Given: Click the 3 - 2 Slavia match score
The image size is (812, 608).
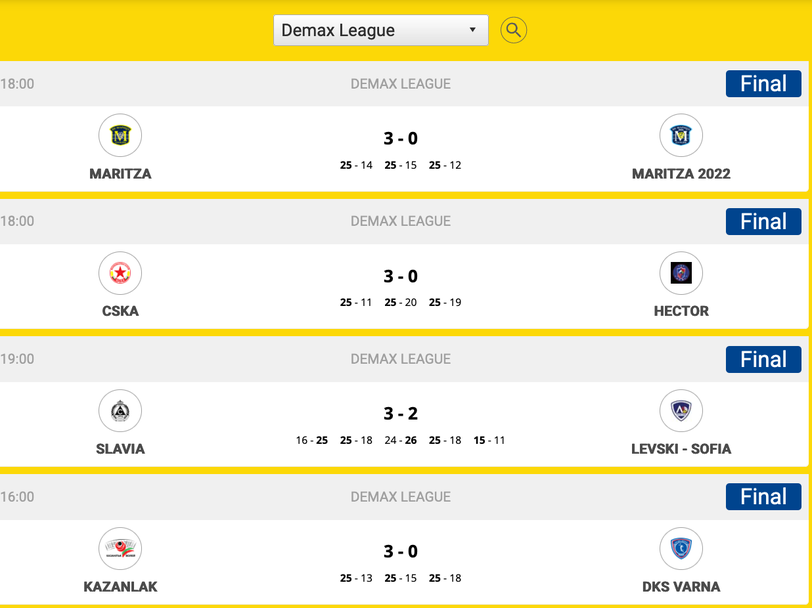Looking at the screenshot, I should [x=400, y=414].
